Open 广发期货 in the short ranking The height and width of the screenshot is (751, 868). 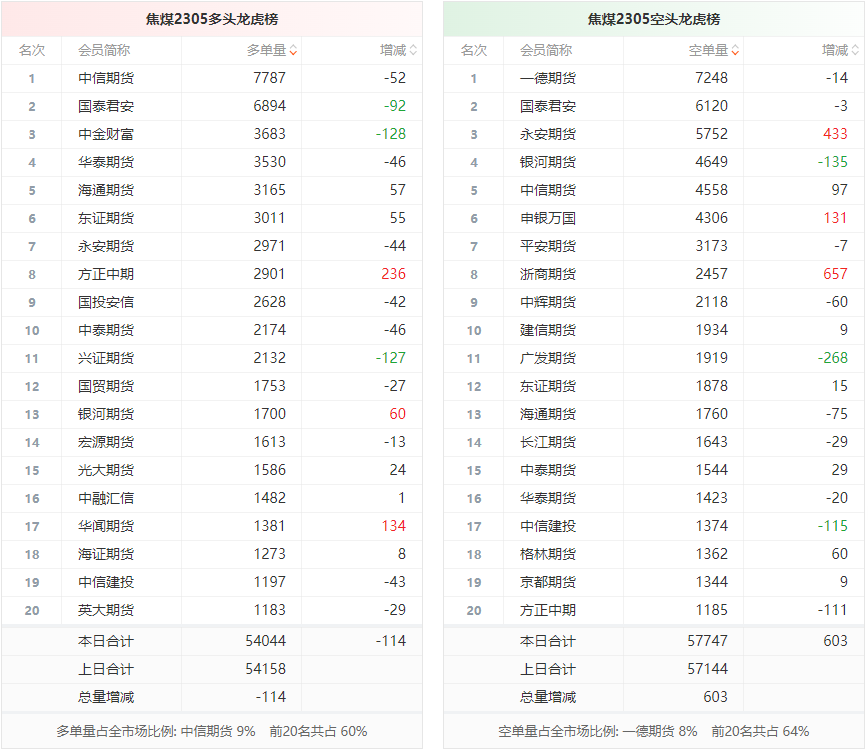click(547, 358)
